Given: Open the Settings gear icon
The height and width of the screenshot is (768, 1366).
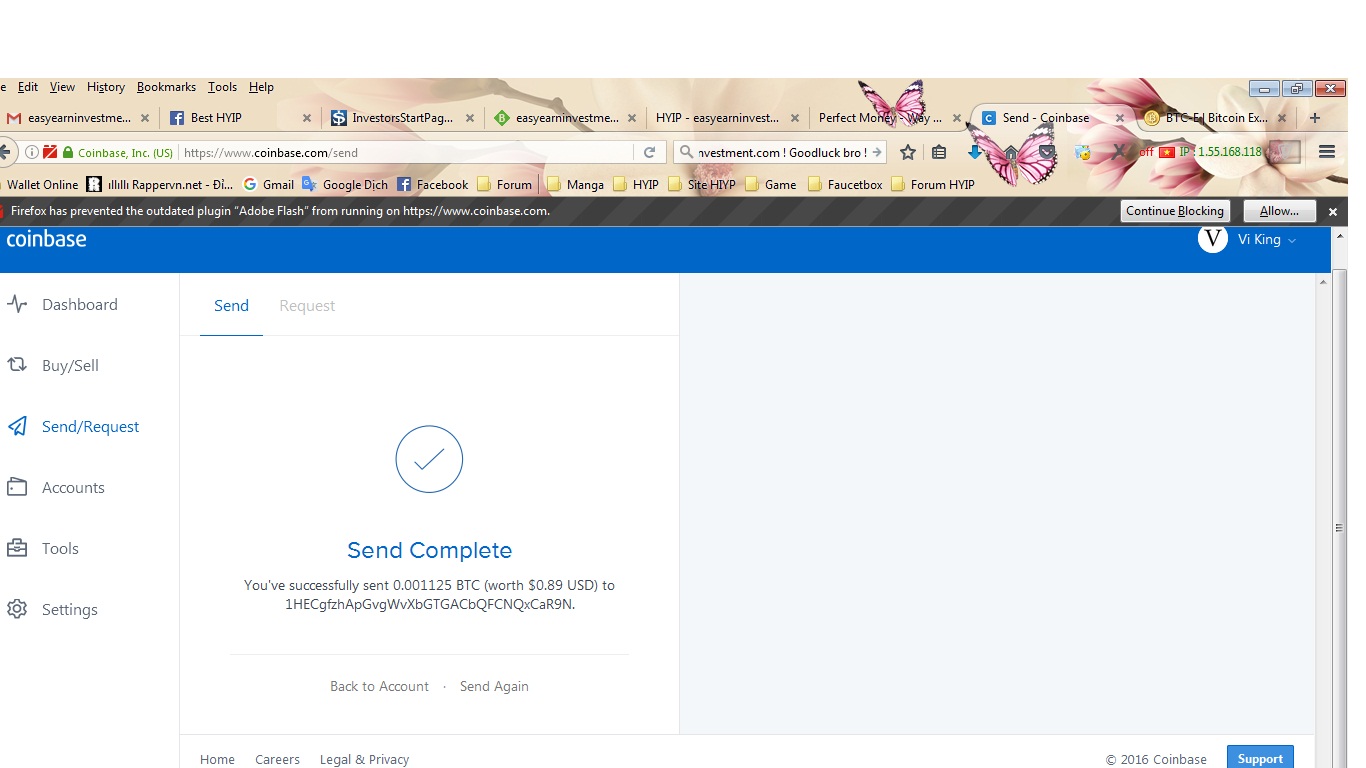Looking at the screenshot, I should pyautogui.click(x=17, y=609).
